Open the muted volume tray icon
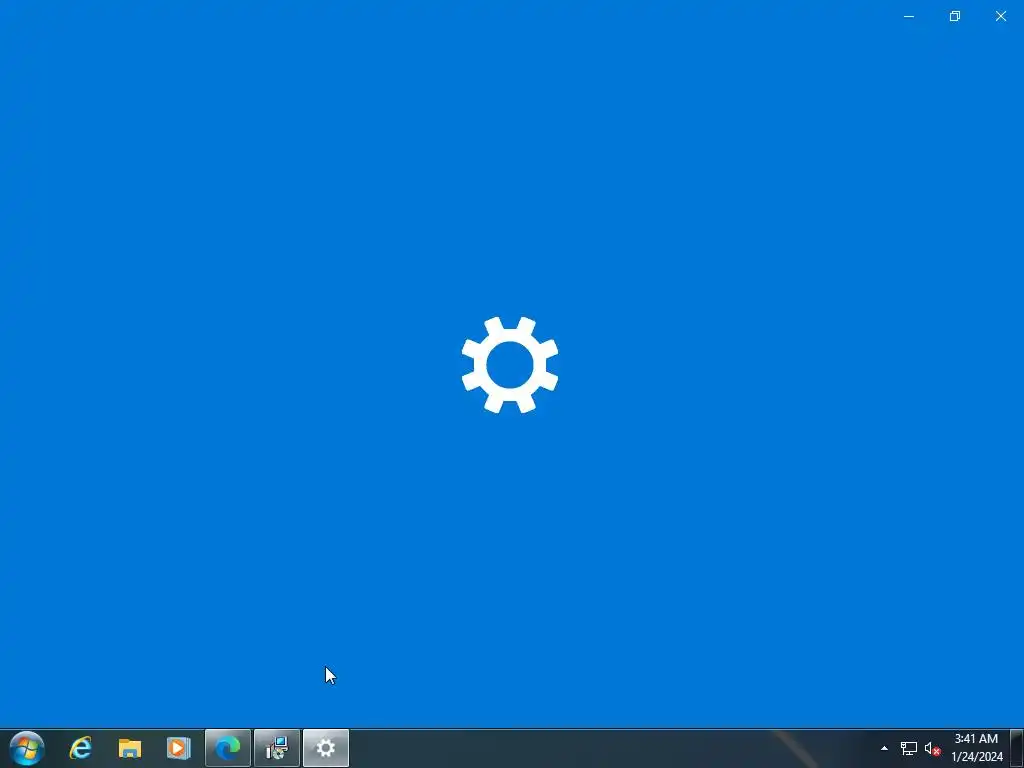 (933, 748)
